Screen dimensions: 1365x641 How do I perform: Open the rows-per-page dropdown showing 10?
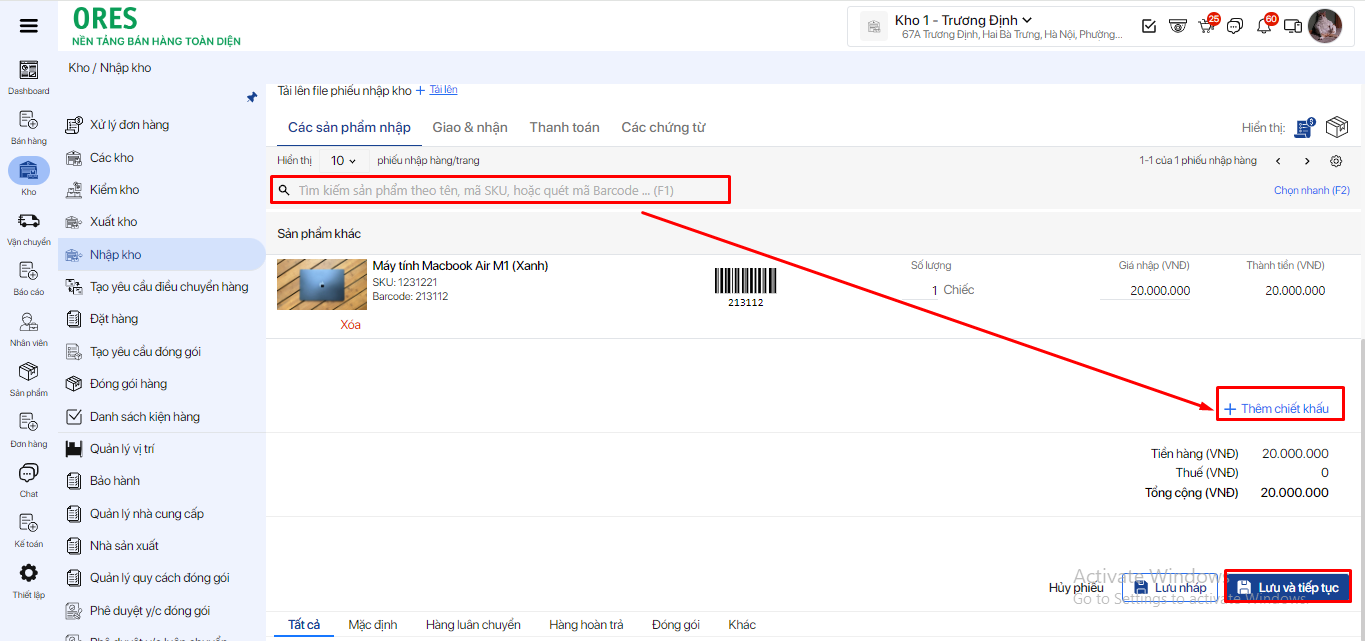click(x=343, y=161)
